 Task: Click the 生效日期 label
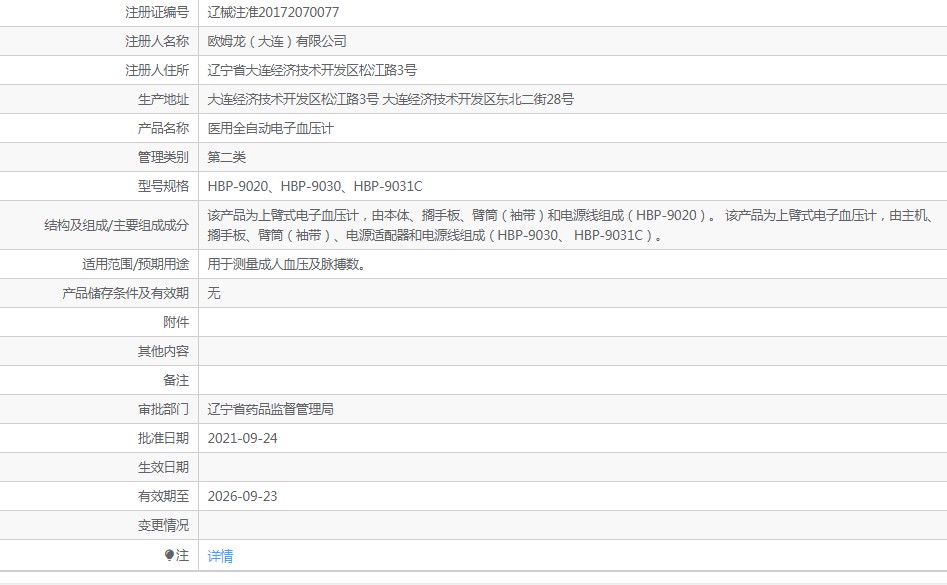click(163, 467)
